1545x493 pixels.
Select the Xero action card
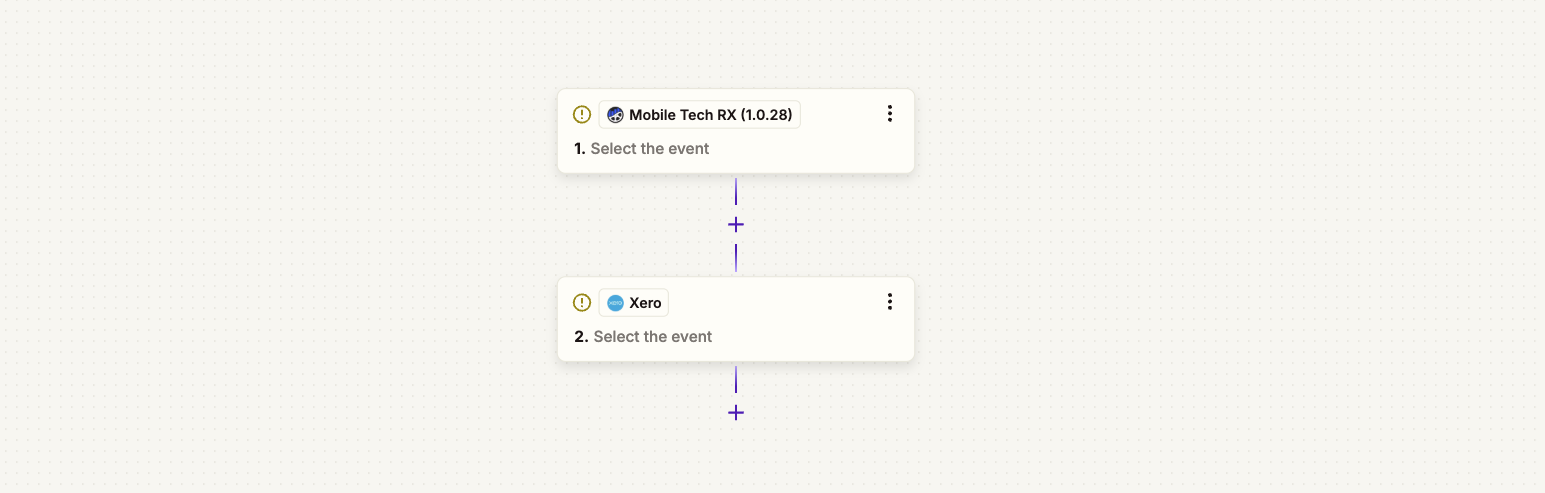(736, 319)
